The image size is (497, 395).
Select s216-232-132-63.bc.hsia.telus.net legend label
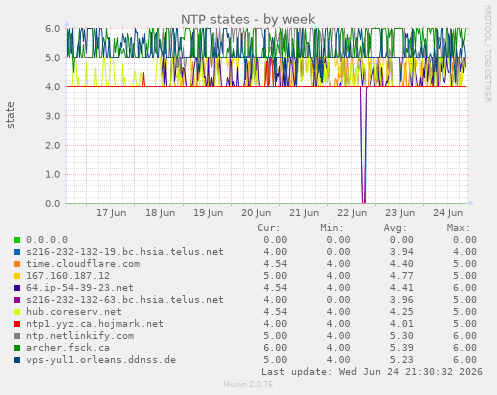click(x=125, y=300)
